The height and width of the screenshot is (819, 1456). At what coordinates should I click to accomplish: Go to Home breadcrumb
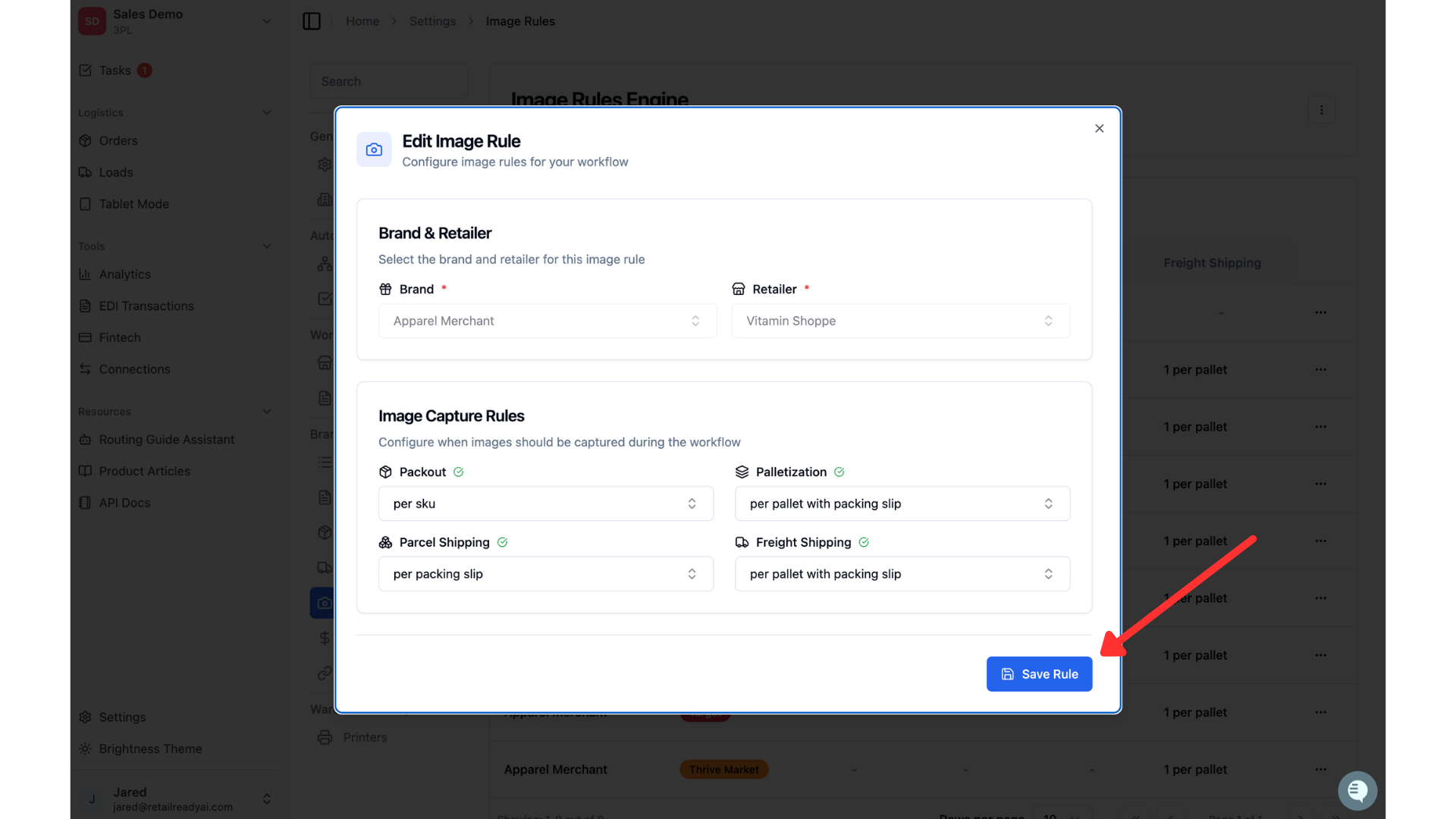point(362,21)
